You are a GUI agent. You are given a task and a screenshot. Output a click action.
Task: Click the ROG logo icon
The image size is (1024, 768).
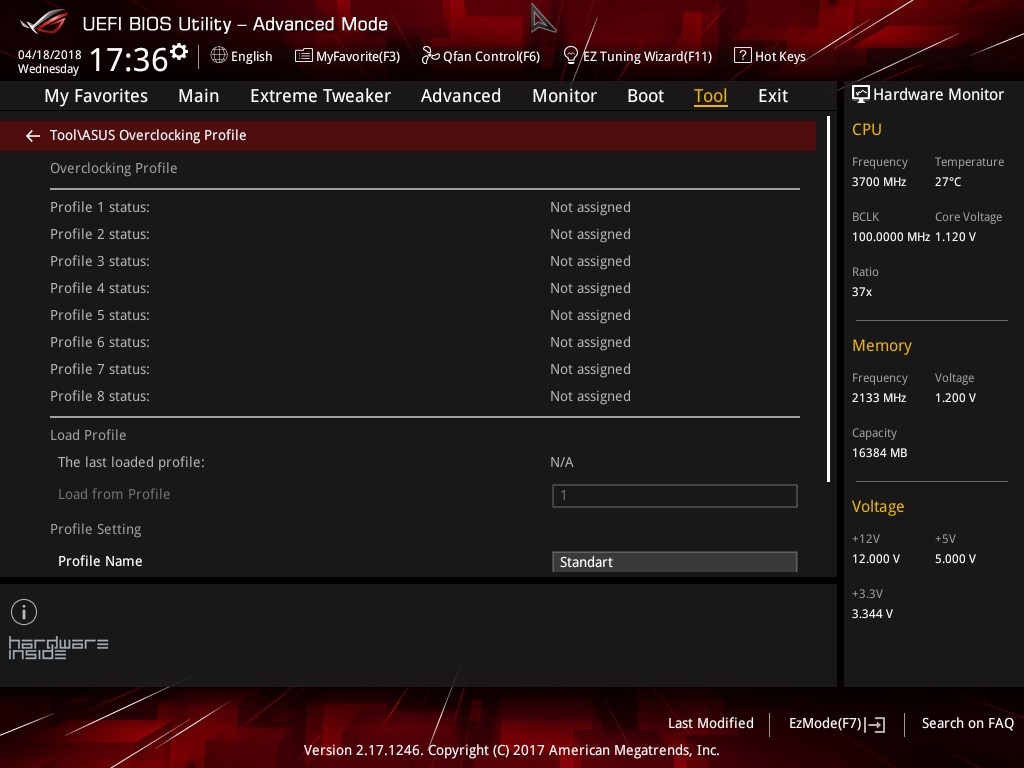click(x=44, y=22)
